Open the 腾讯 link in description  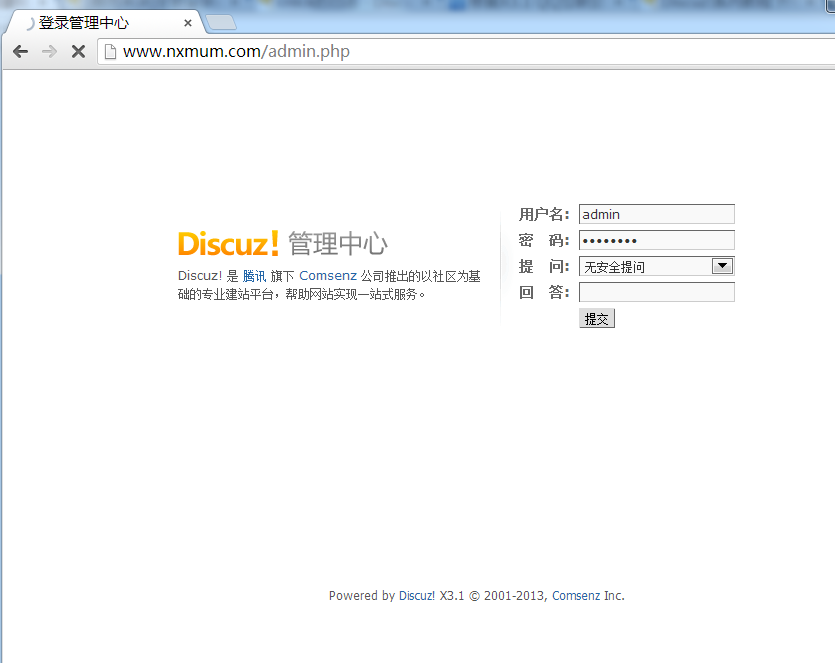254,276
